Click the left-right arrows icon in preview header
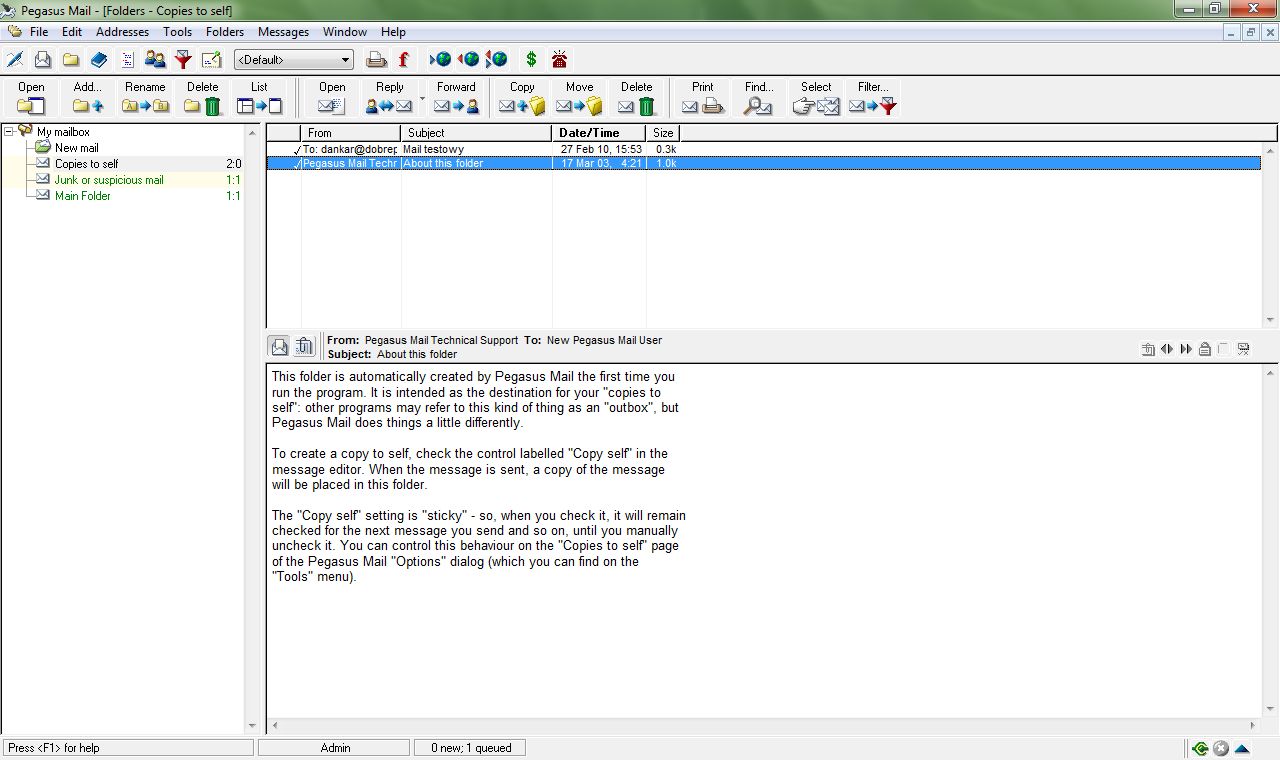 point(1166,349)
